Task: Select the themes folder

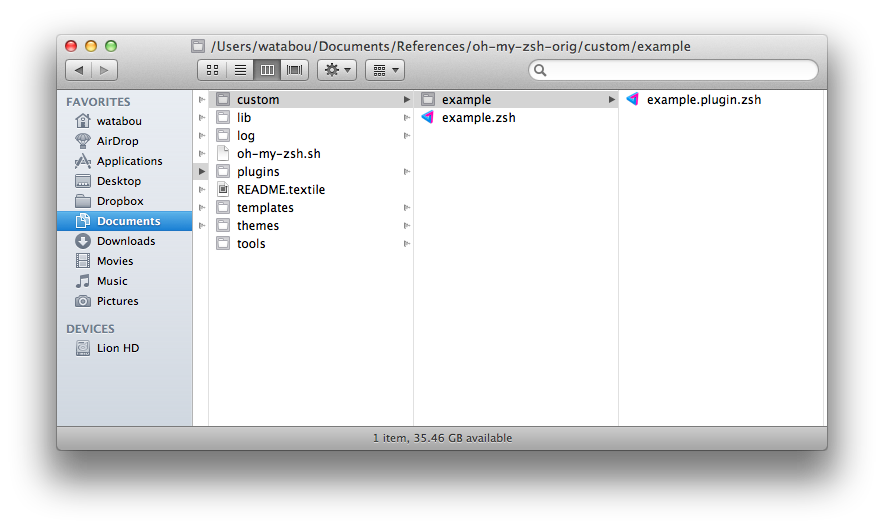Action: coord(311,226)
